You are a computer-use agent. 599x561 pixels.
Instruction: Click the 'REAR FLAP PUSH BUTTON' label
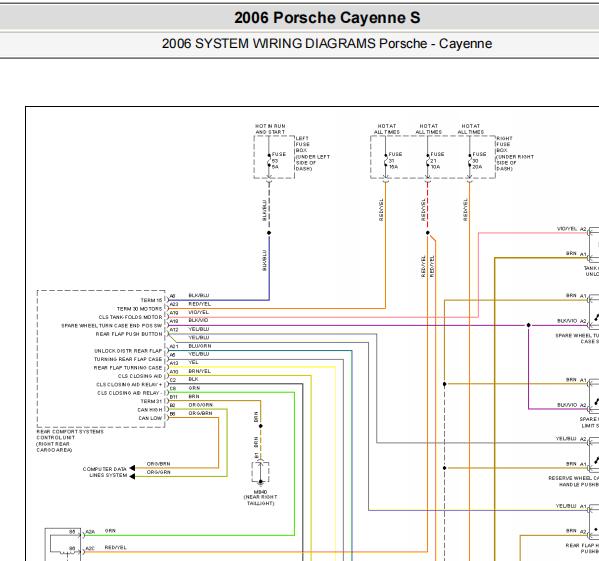[129, 334]
